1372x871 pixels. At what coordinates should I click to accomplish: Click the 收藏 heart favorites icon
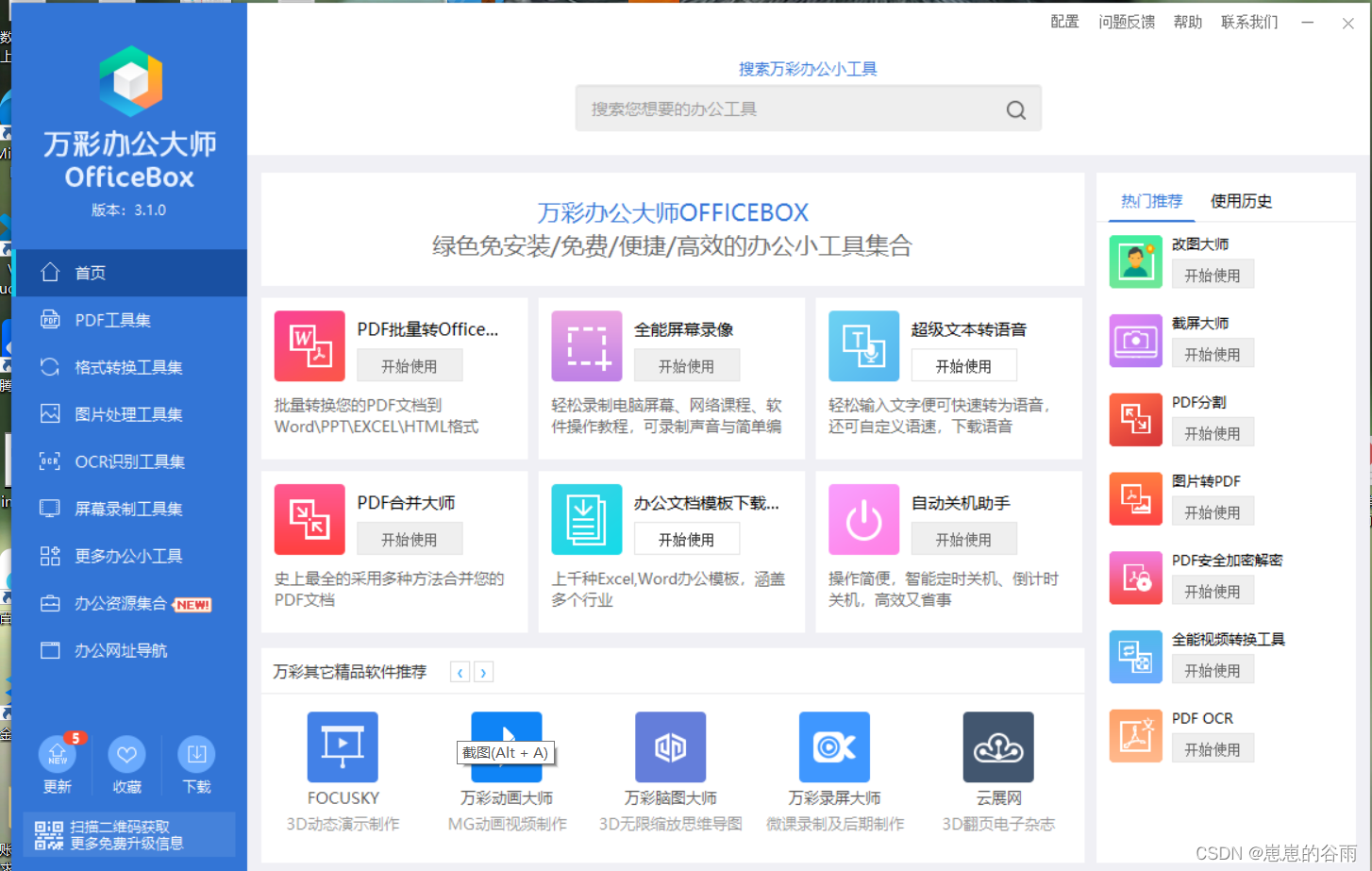click(x=126, y=754)
